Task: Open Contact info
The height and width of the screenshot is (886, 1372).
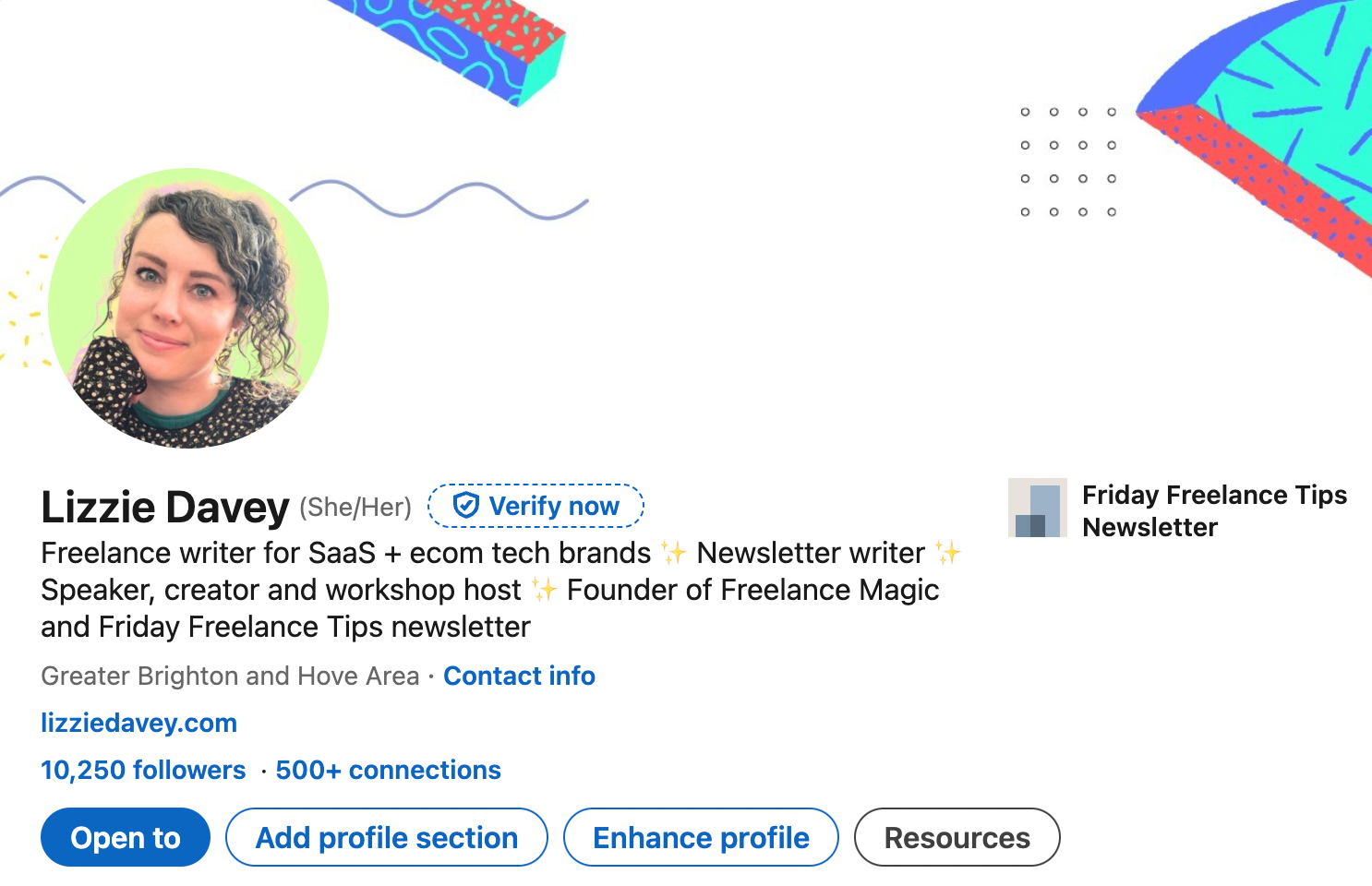Action: (x=519, y=676)
